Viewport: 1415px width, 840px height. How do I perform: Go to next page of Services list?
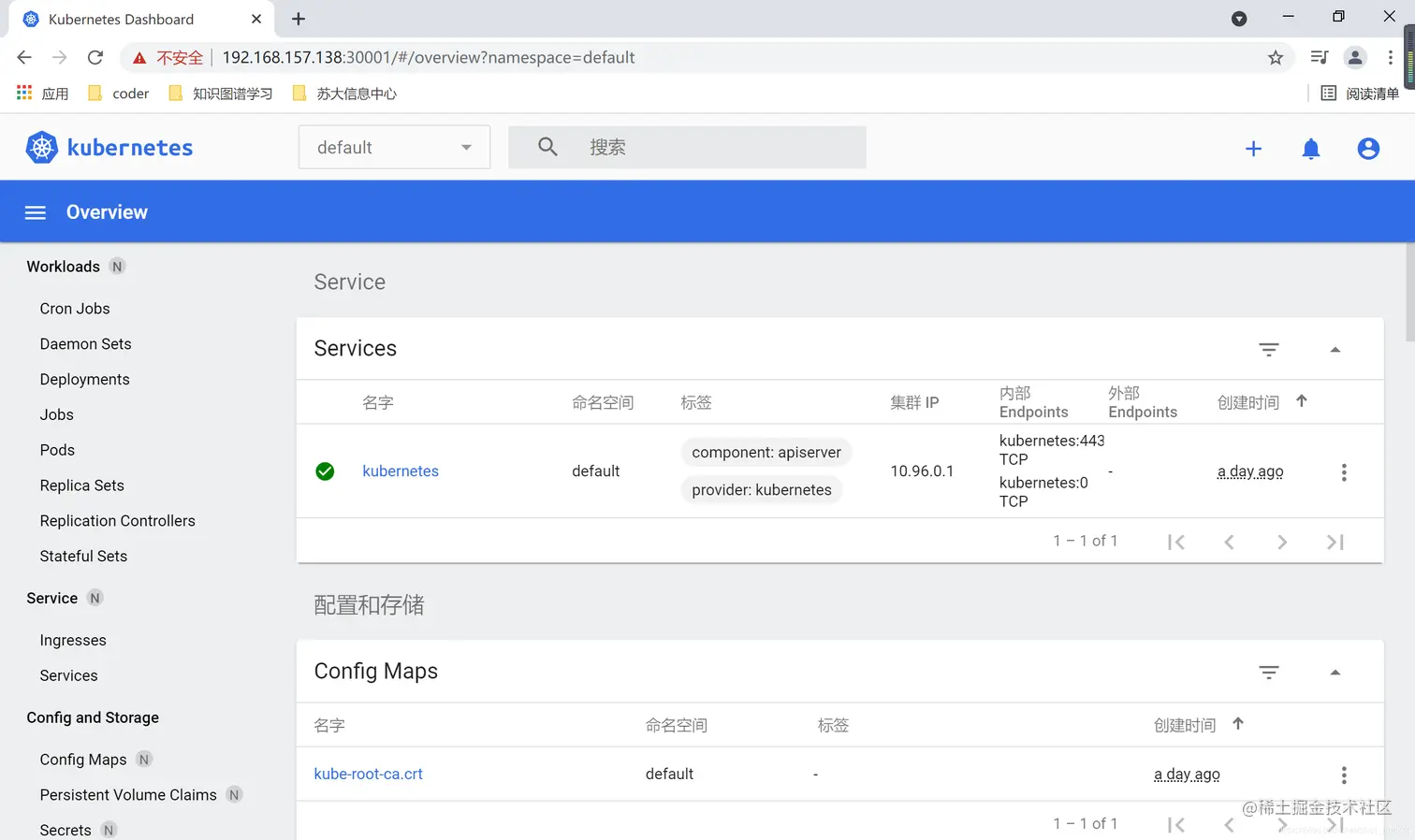pos(1282,542)
